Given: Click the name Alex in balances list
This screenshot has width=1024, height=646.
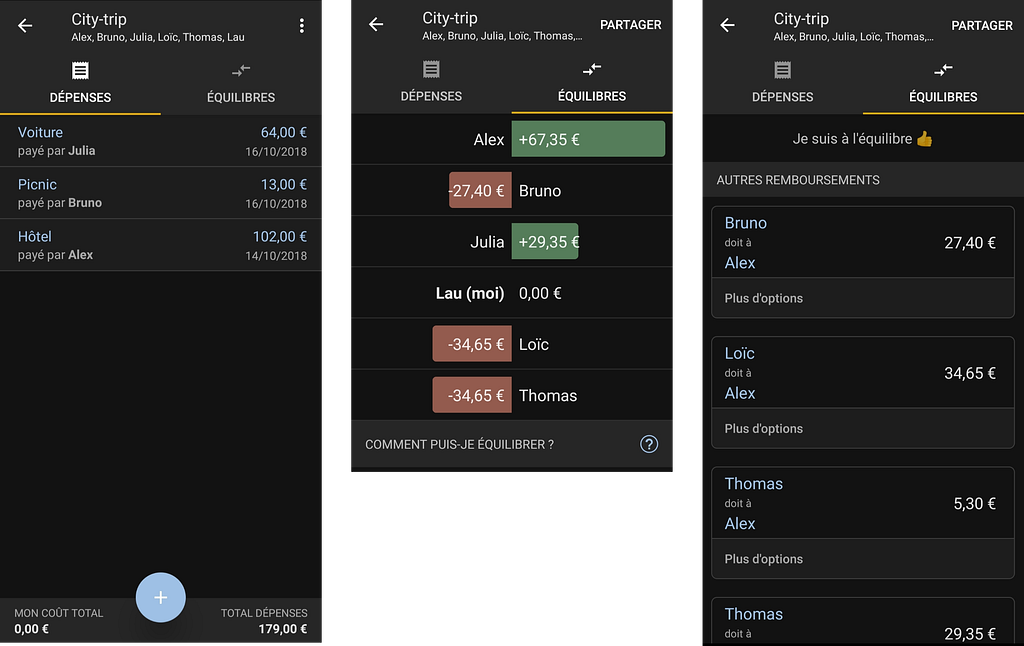Looking at the screenshot, I should [488, 140].
